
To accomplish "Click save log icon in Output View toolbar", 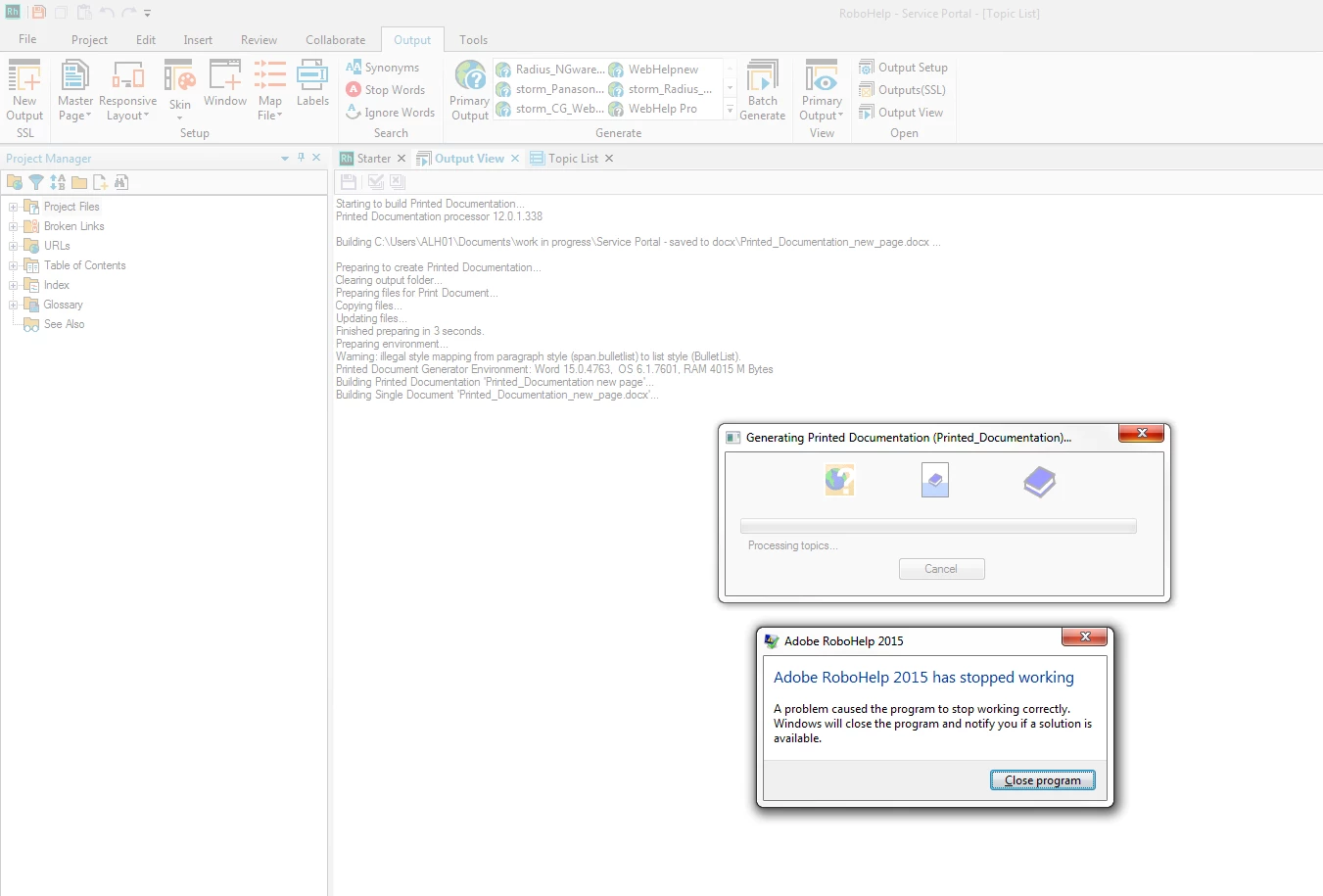I will pyautogui.click(x=349, y=181).
